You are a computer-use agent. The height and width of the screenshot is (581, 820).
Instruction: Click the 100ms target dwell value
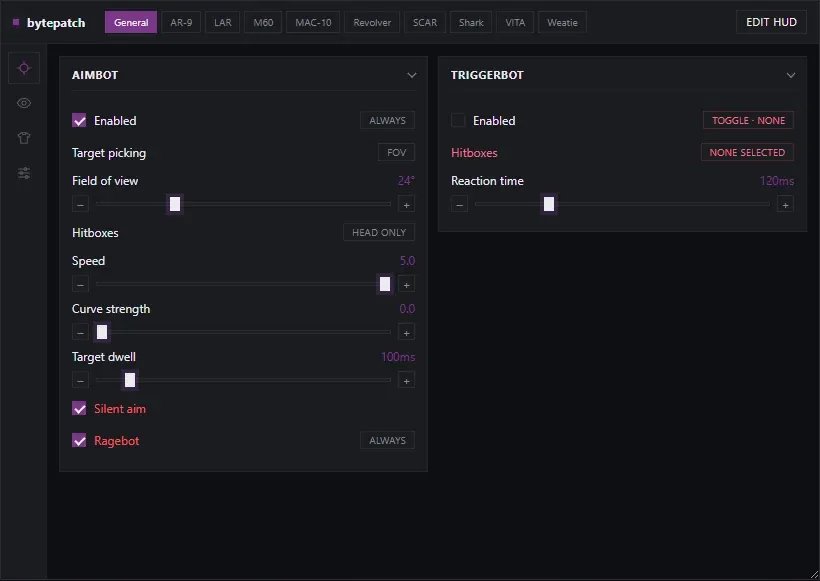(398, 357)
